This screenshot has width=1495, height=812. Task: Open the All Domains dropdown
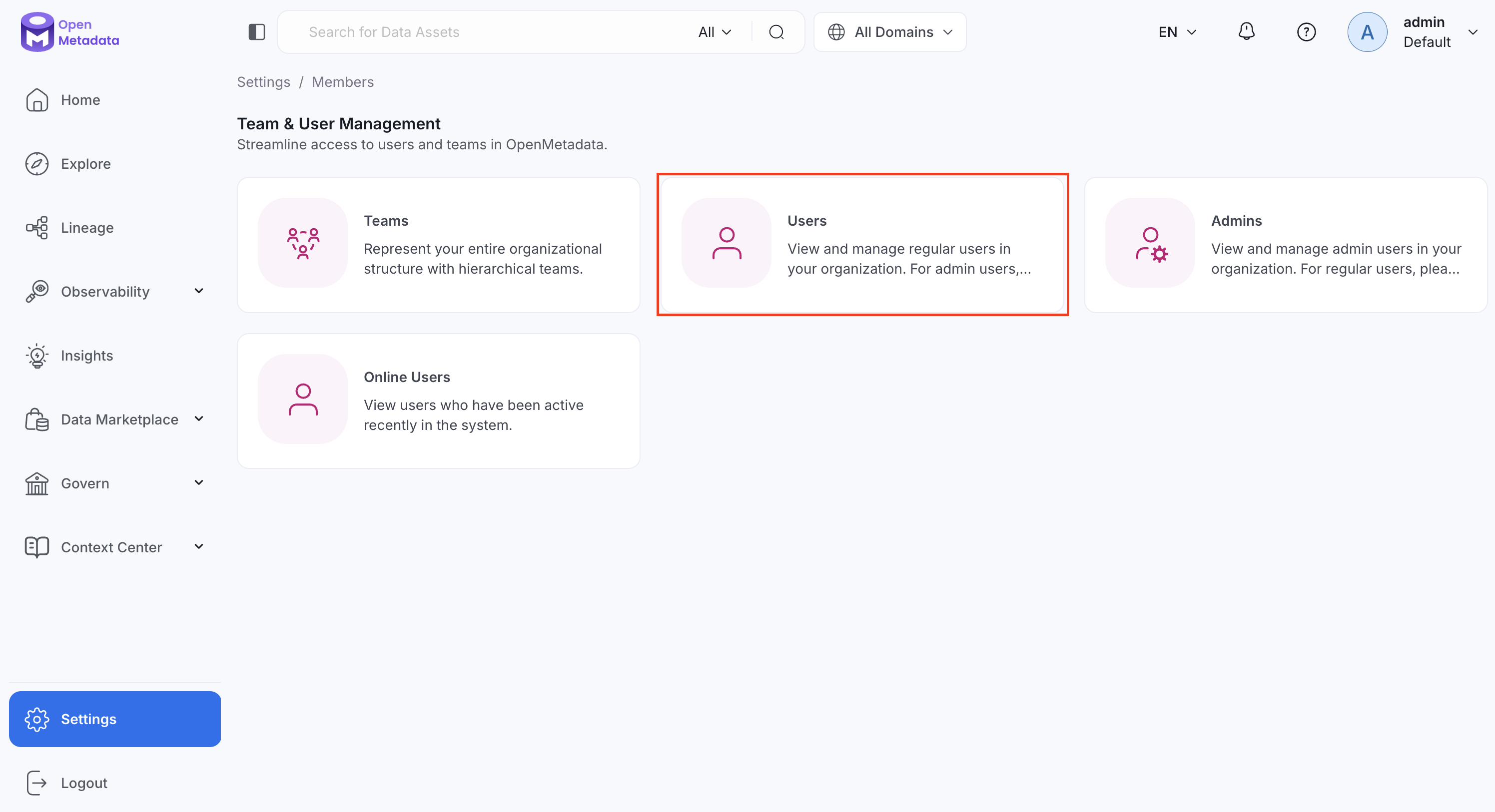click(890, 32)
